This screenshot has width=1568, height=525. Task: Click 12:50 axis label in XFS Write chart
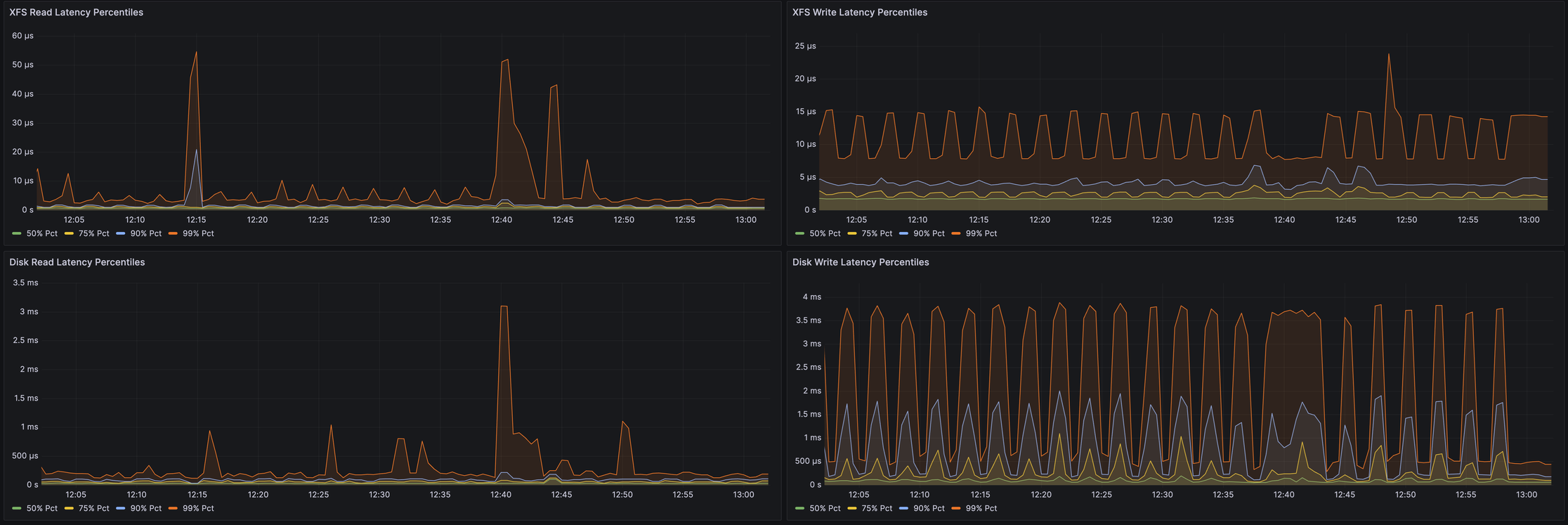click(1406, 220)
